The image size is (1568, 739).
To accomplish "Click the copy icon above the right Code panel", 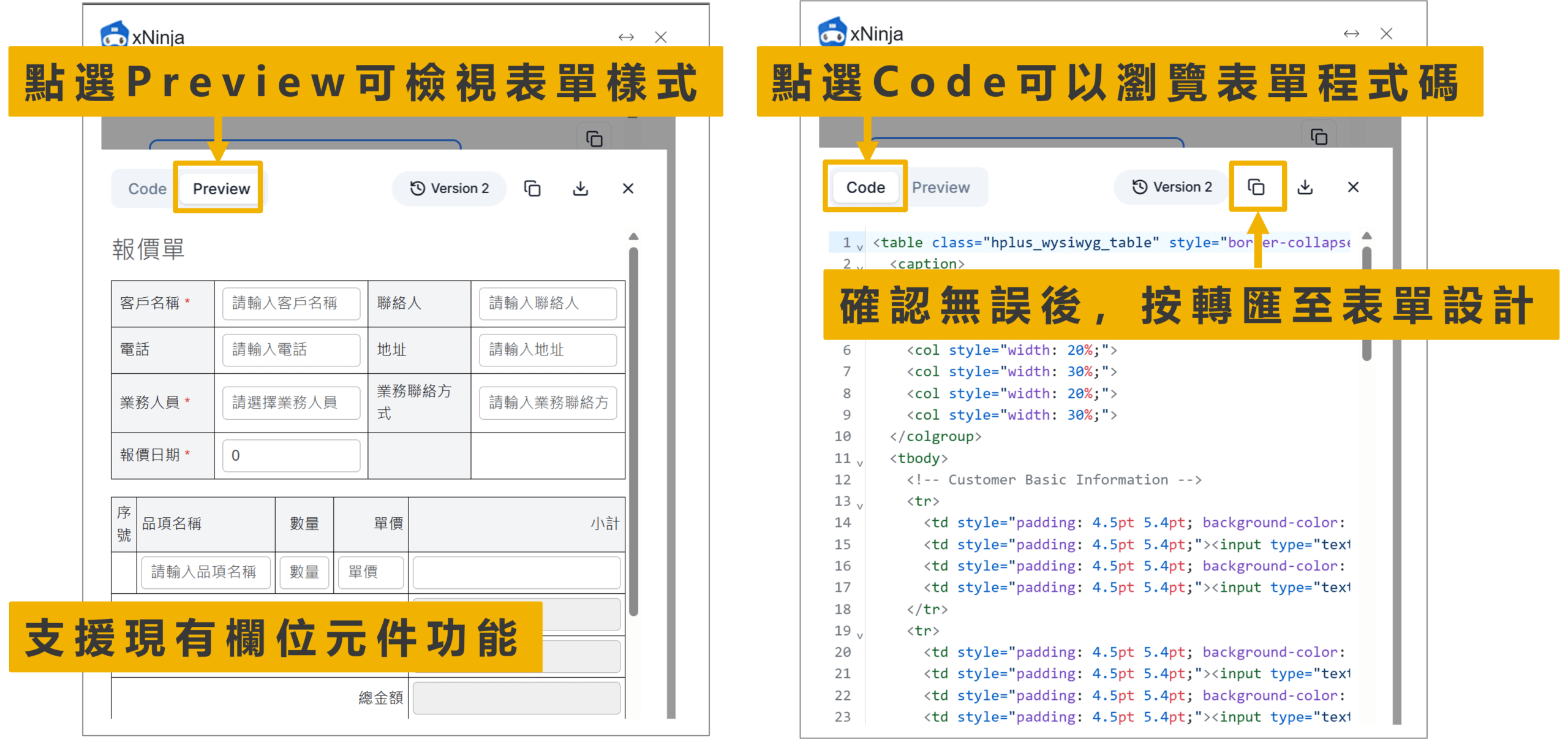I will point(1318,136).
